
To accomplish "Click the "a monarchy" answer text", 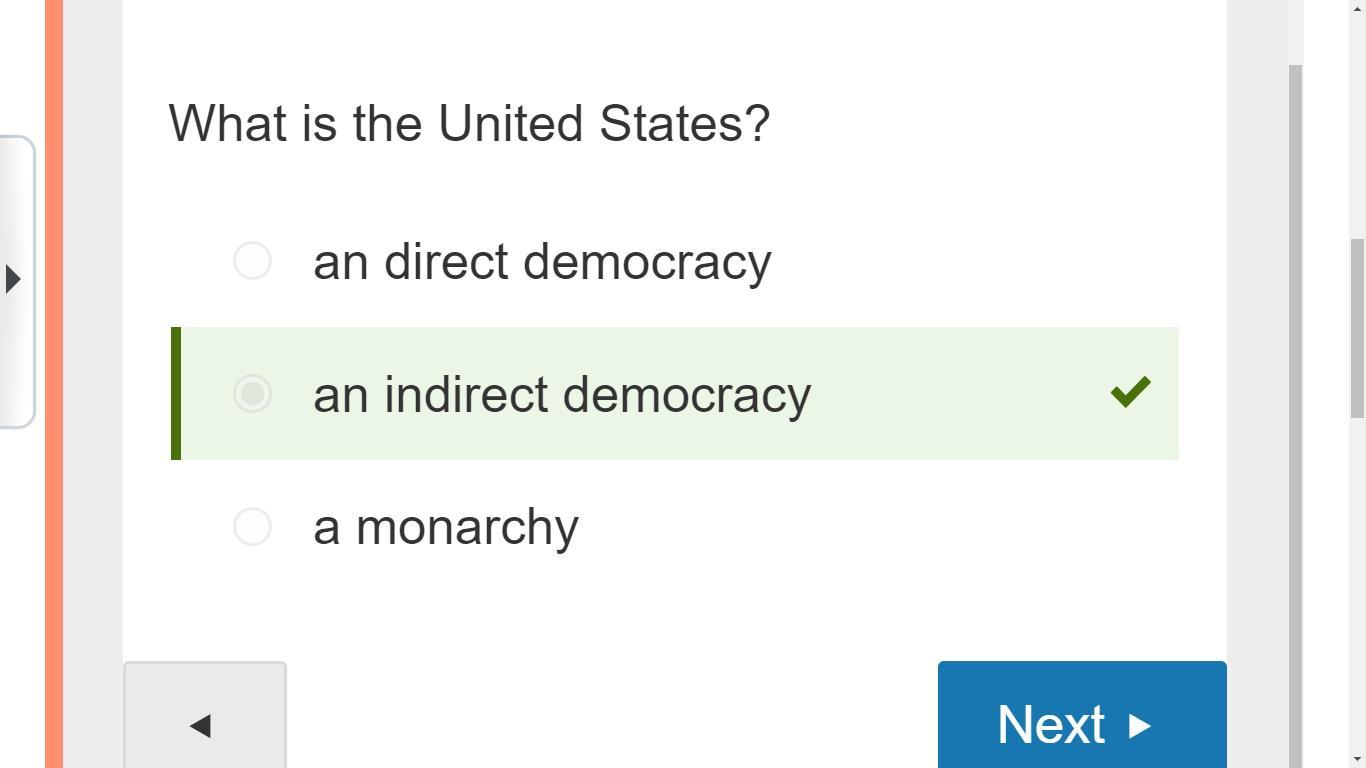I will point(446,527).
